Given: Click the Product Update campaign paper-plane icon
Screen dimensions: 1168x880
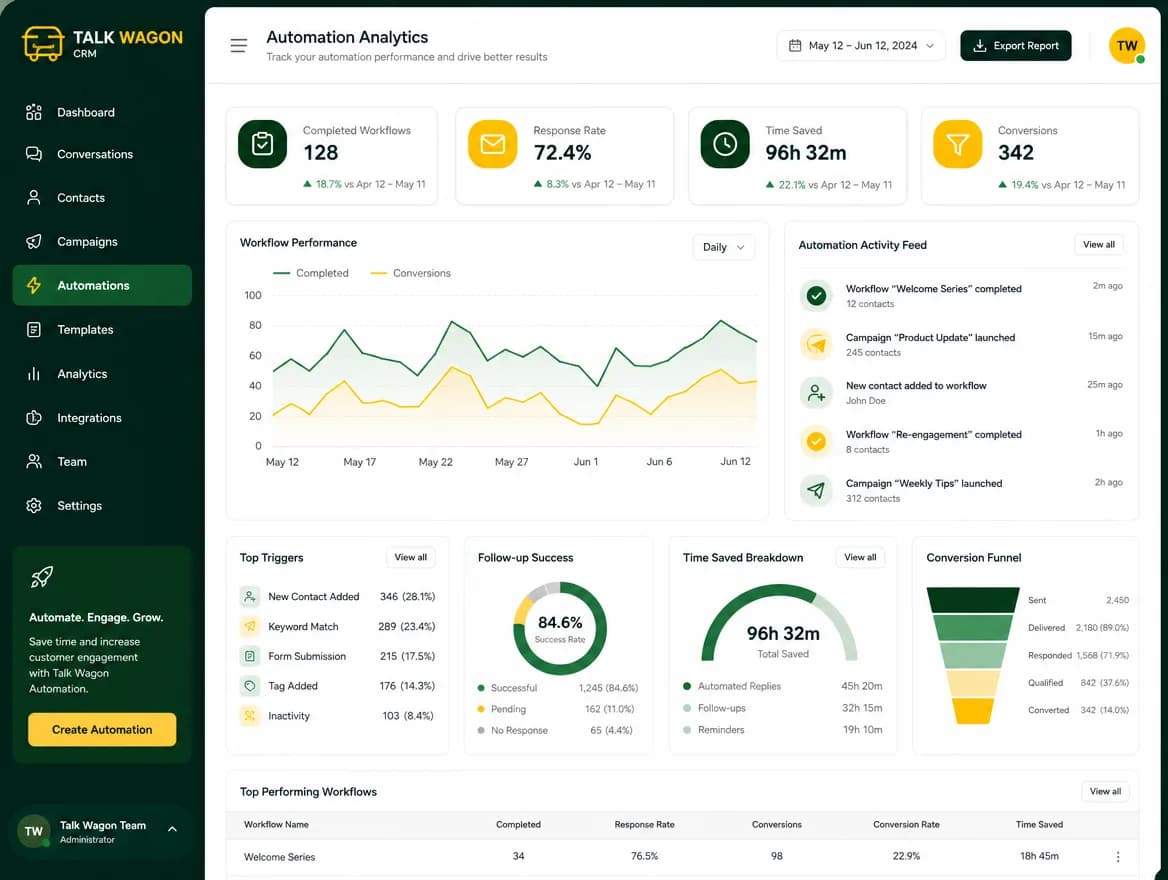Looking at the screenshot, I should (816, 344).
